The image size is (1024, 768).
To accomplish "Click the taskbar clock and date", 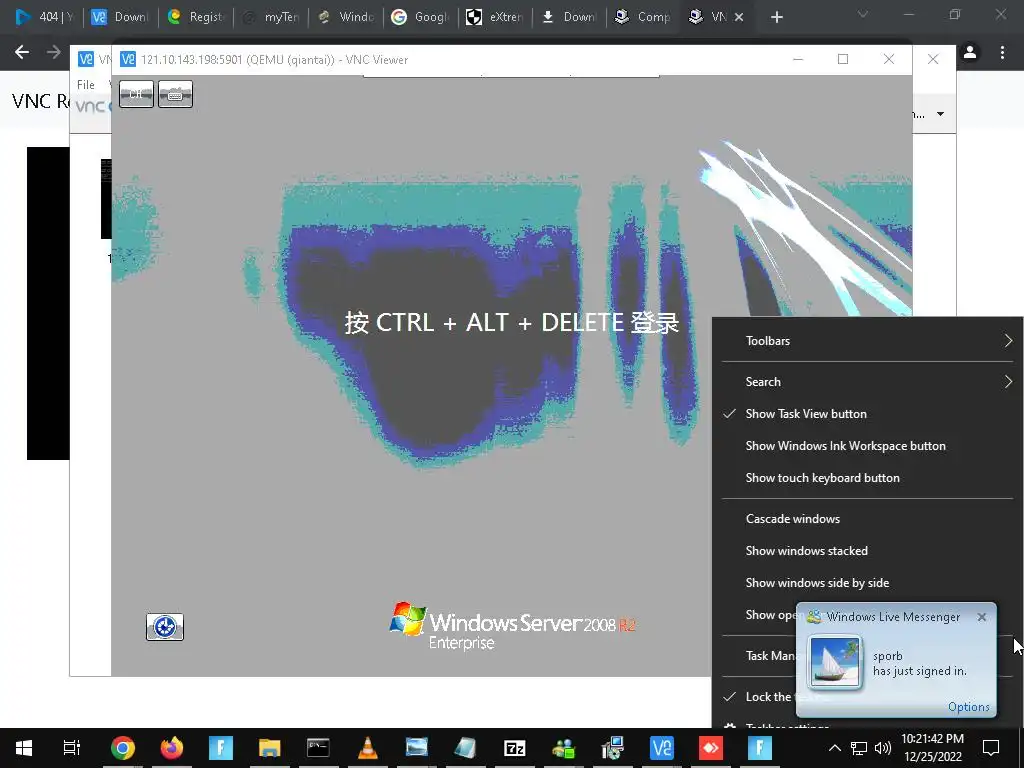I will click(x=933, y=748).
